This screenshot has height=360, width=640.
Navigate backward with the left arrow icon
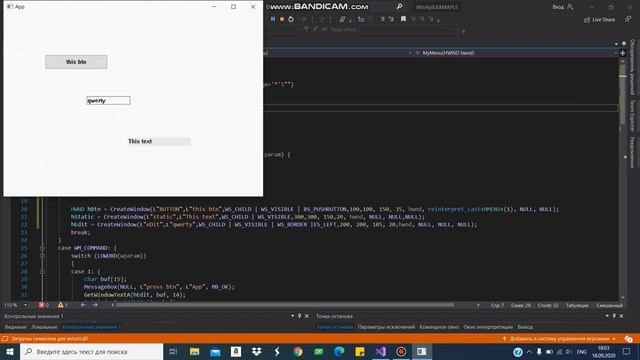(x=83, y=305)
